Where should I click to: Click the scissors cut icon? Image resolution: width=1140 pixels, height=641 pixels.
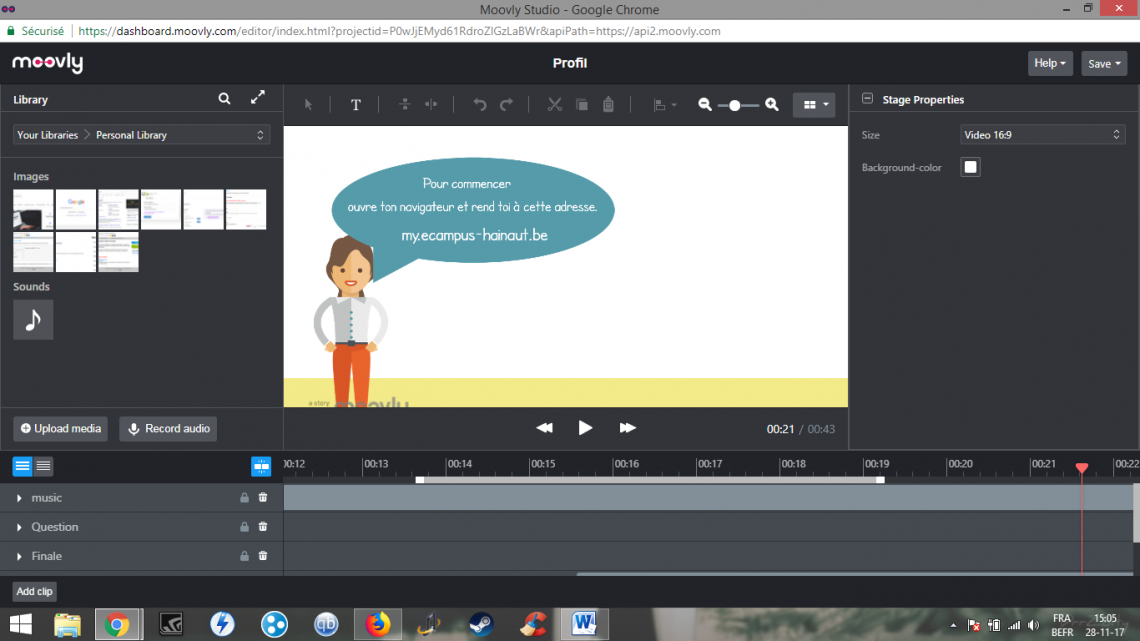[x=555, y=105]
